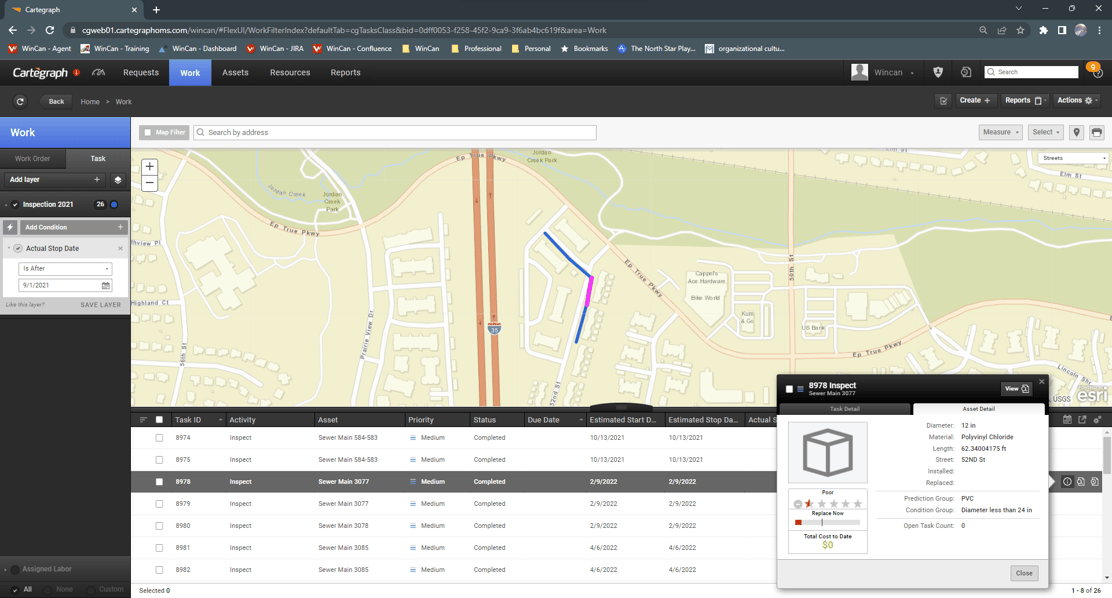Click the shield icon in the top navigation bar
The image size is (1112, 598).
937,72
